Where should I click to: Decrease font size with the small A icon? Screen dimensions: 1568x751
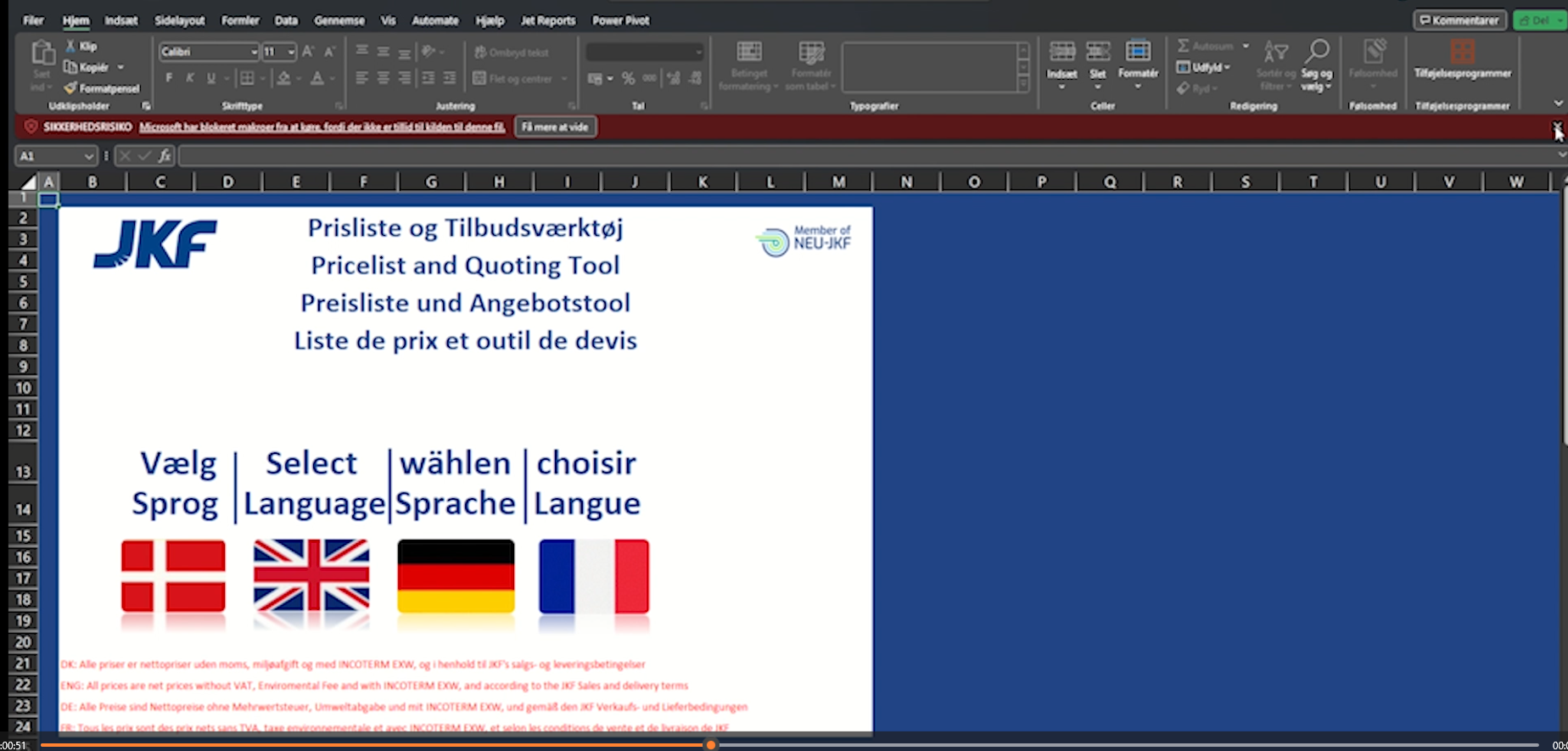click(329, 52)
